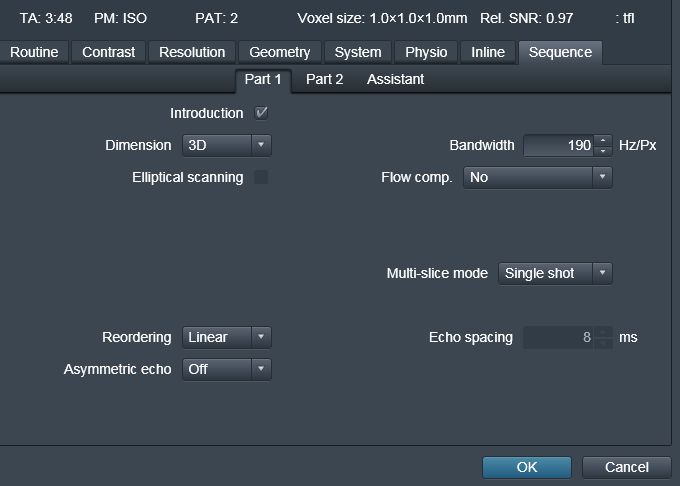The image size is (680, 486).
Task: Open the Resolution tab
Action: click(193, 52)
